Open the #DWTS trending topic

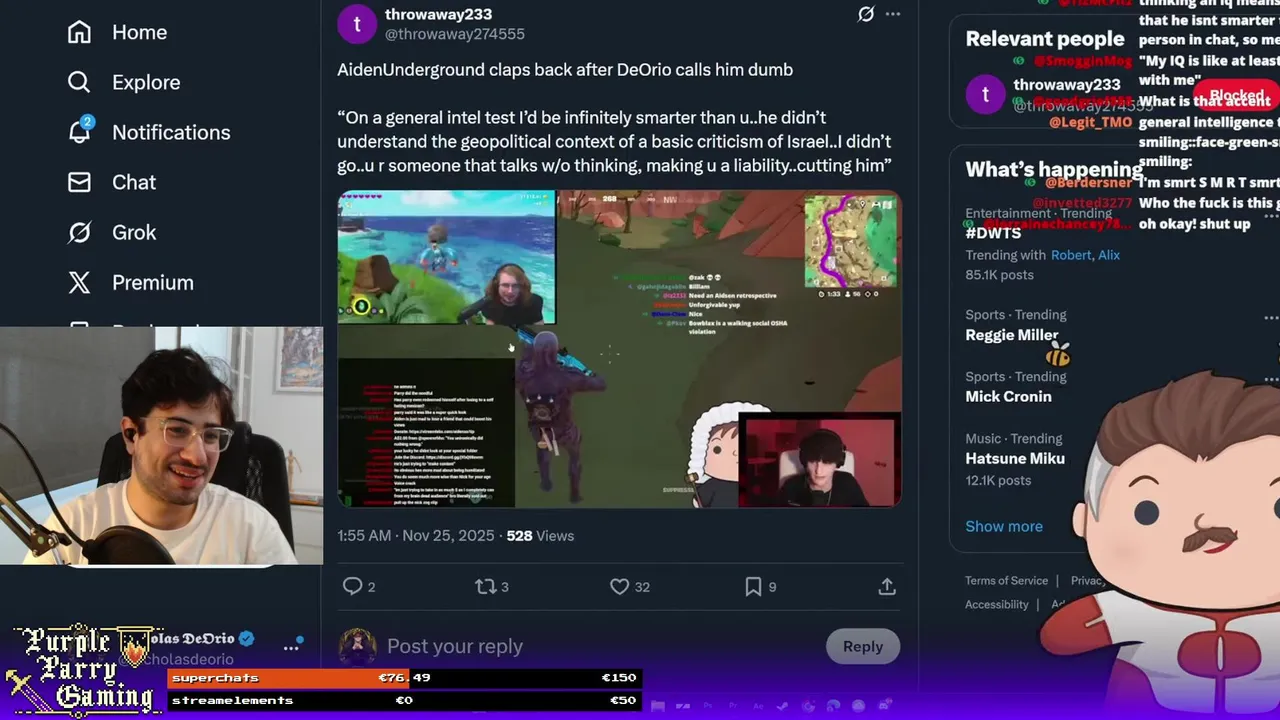click(993, 232)
